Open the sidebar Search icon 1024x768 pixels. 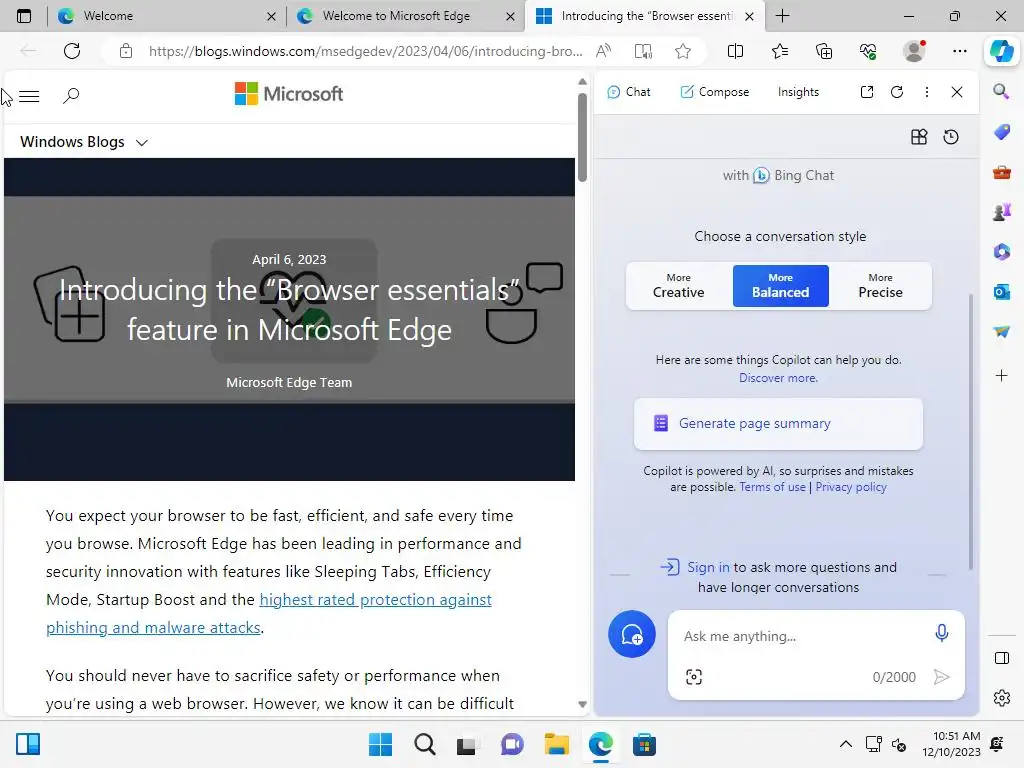pyautogui.click(x=1001, y=91)
